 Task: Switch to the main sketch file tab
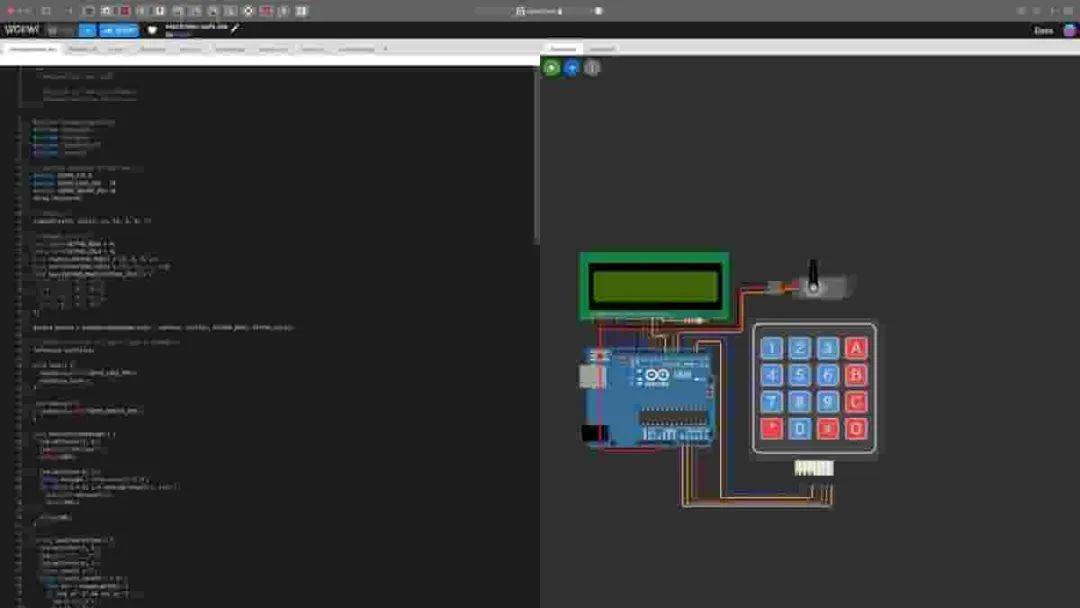tap(32, 48)
